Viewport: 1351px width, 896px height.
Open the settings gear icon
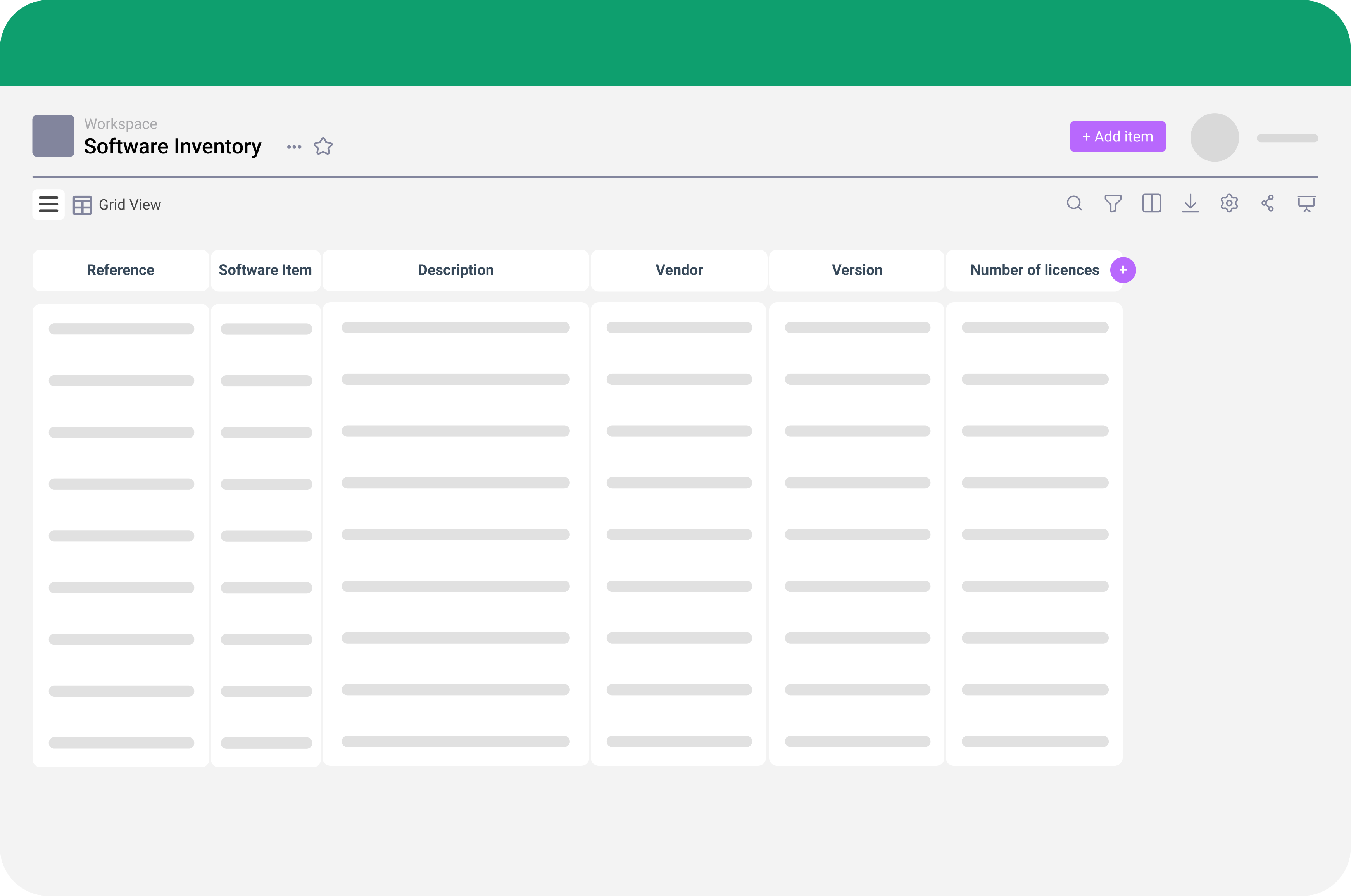[1229, 203]
